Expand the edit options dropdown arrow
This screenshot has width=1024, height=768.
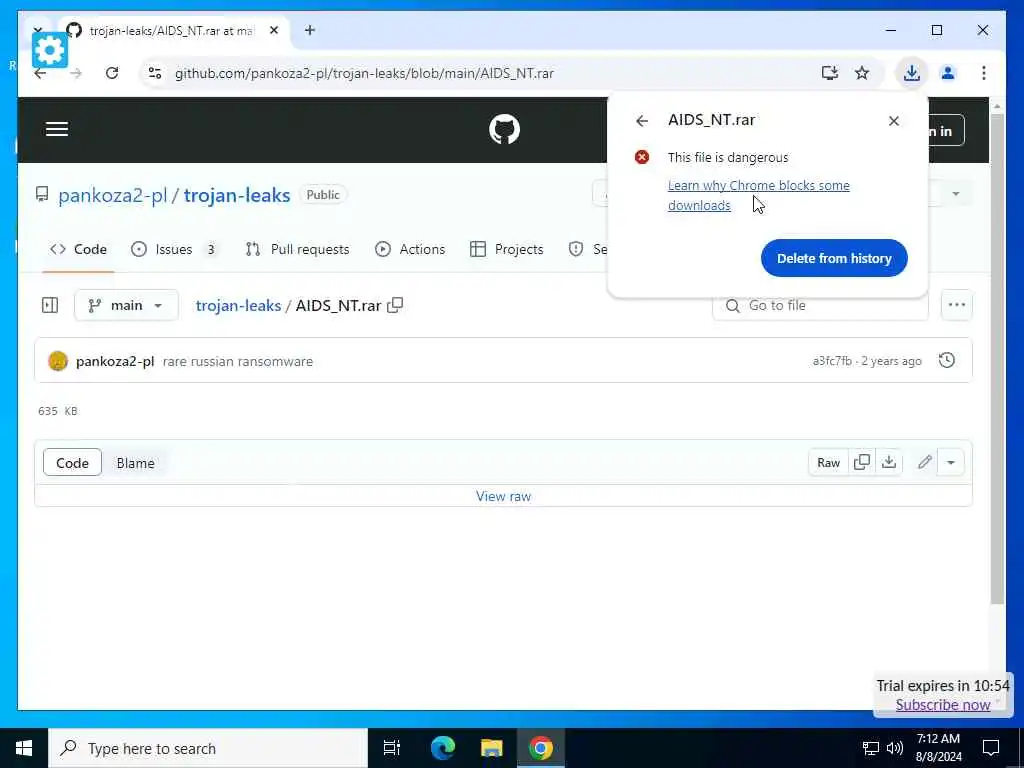coord(951,462)
